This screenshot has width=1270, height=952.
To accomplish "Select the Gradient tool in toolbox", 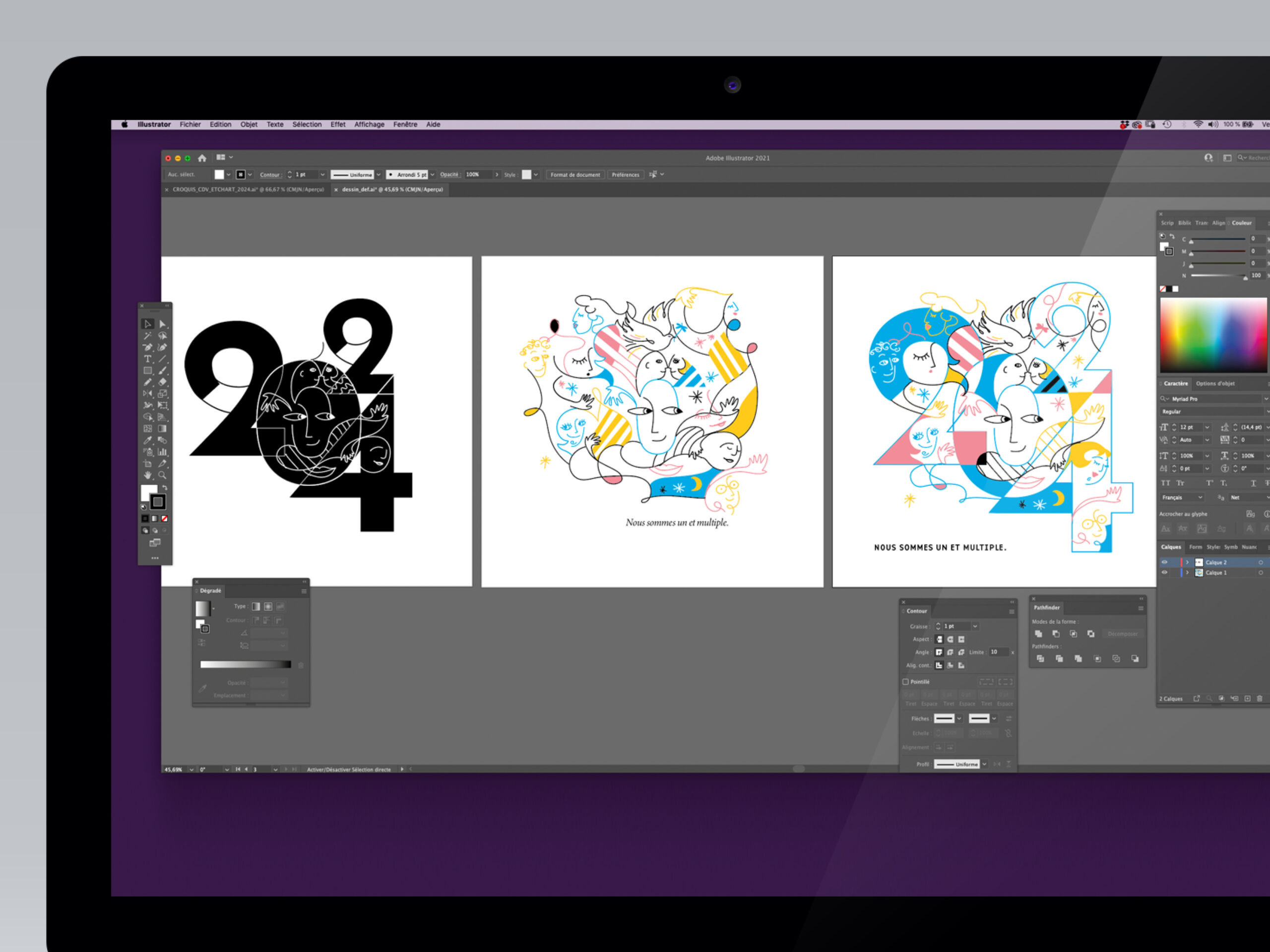I will pyautogui.click(x=163, y=429).
